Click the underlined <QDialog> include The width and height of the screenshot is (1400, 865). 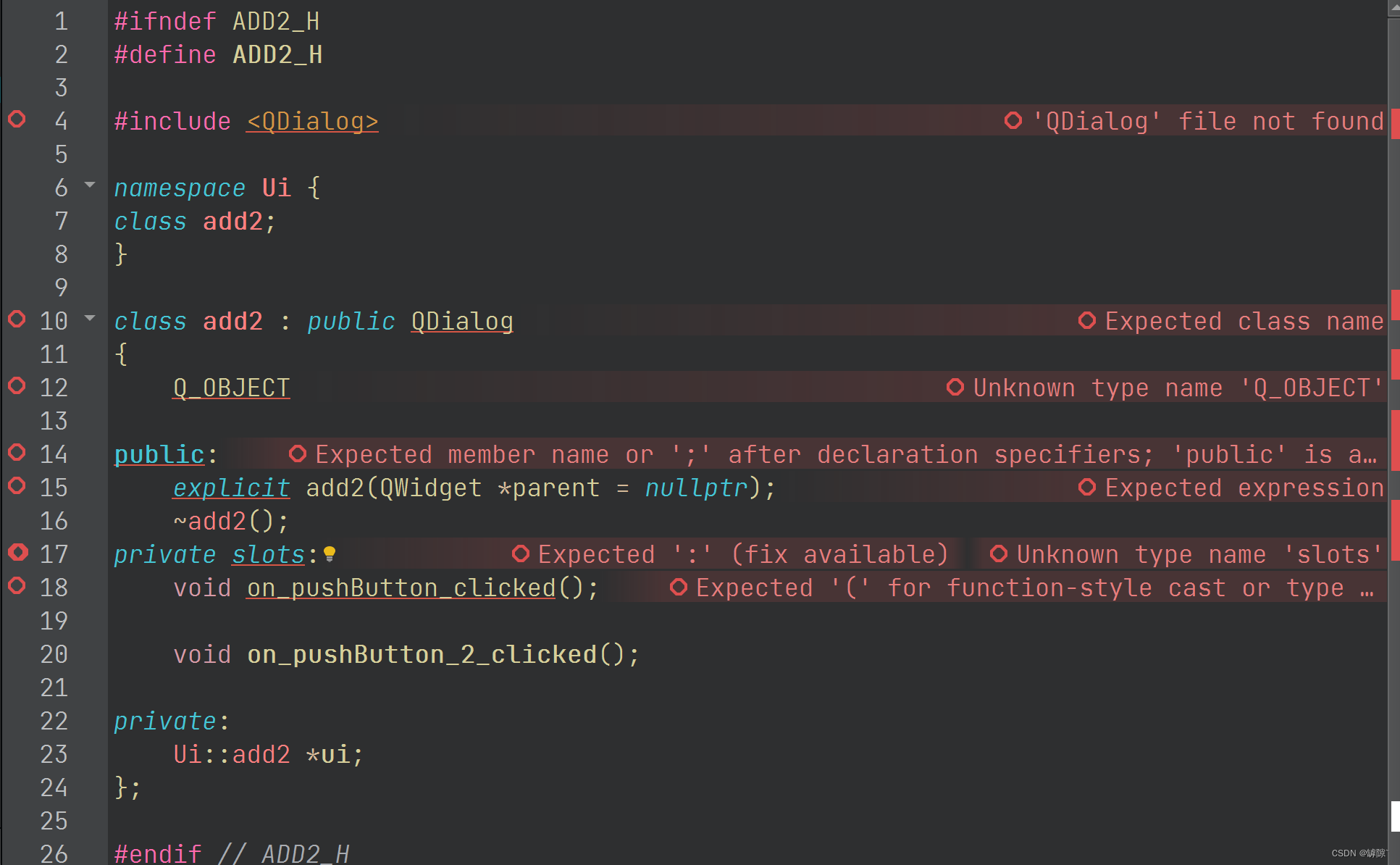[x=312, y=121]
